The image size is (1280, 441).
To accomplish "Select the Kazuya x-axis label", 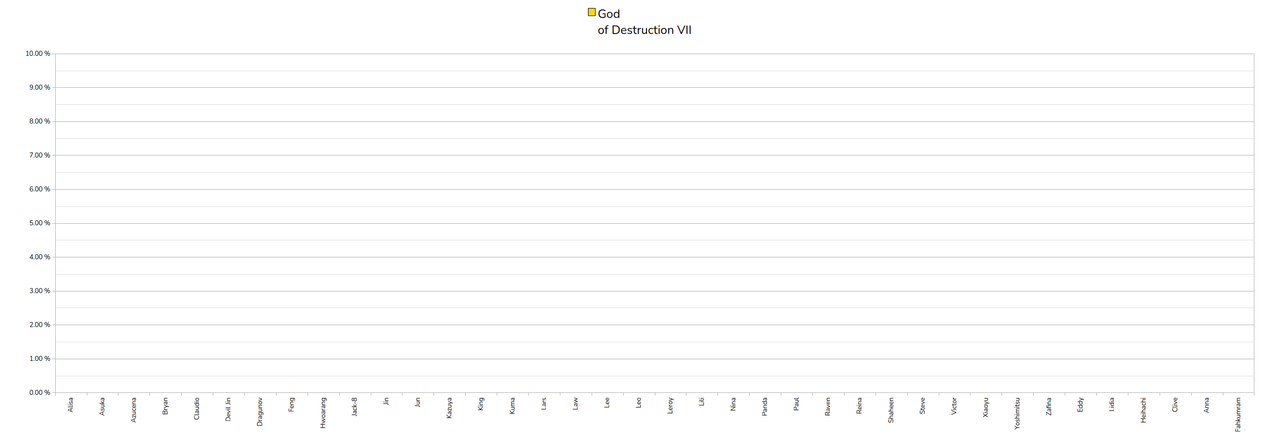I will tap(449, 408).
